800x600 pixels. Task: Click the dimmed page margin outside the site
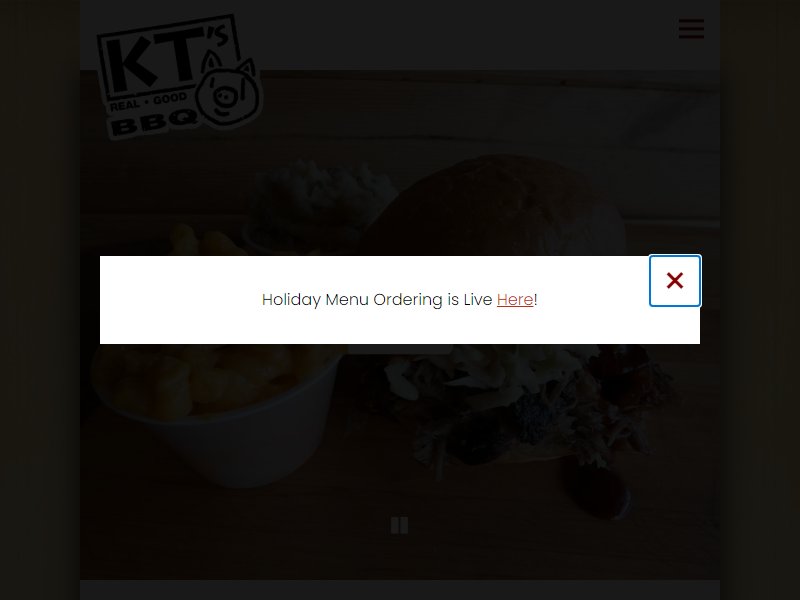pos(40,300)
